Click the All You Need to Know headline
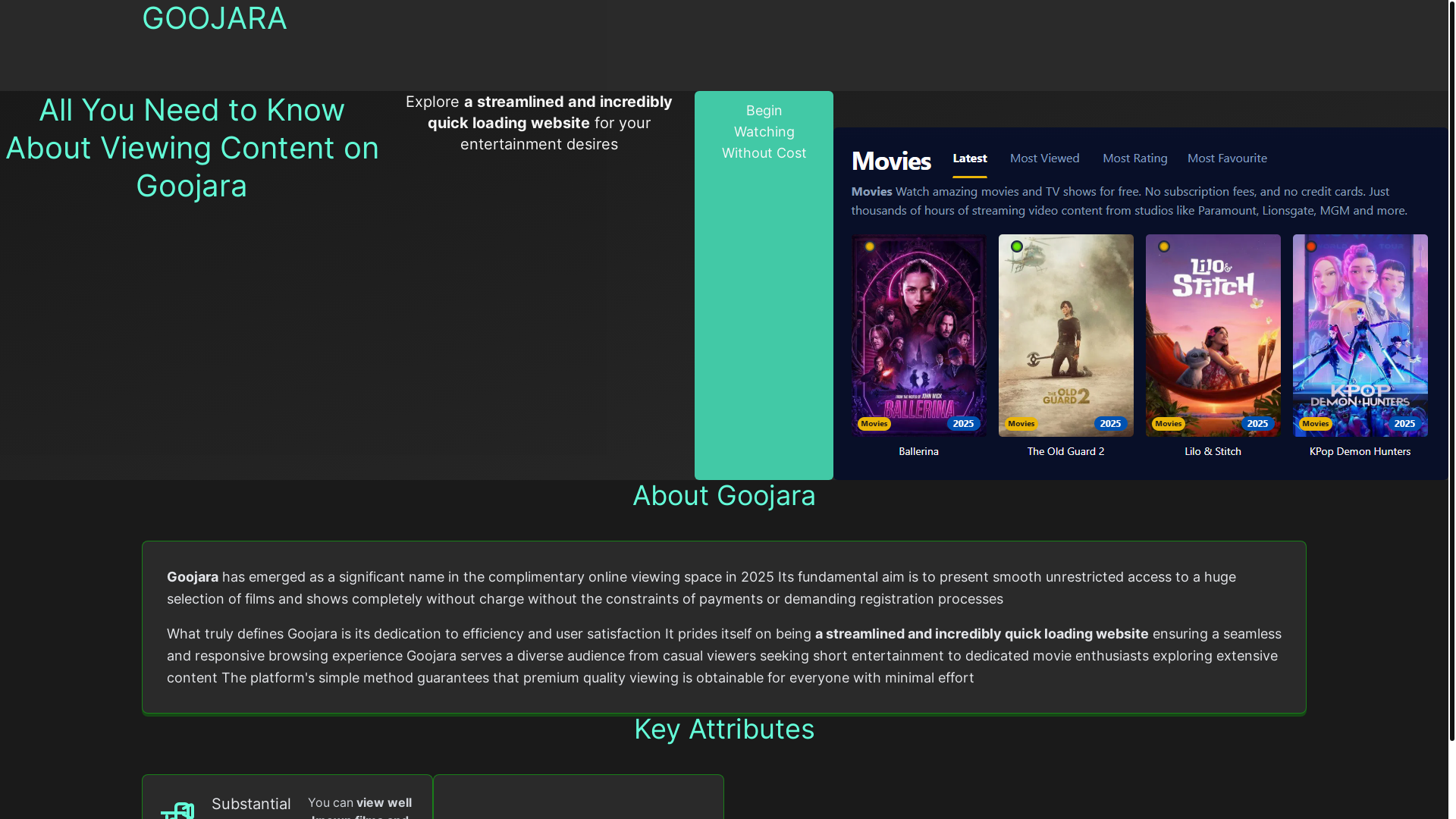 point(192,148)
